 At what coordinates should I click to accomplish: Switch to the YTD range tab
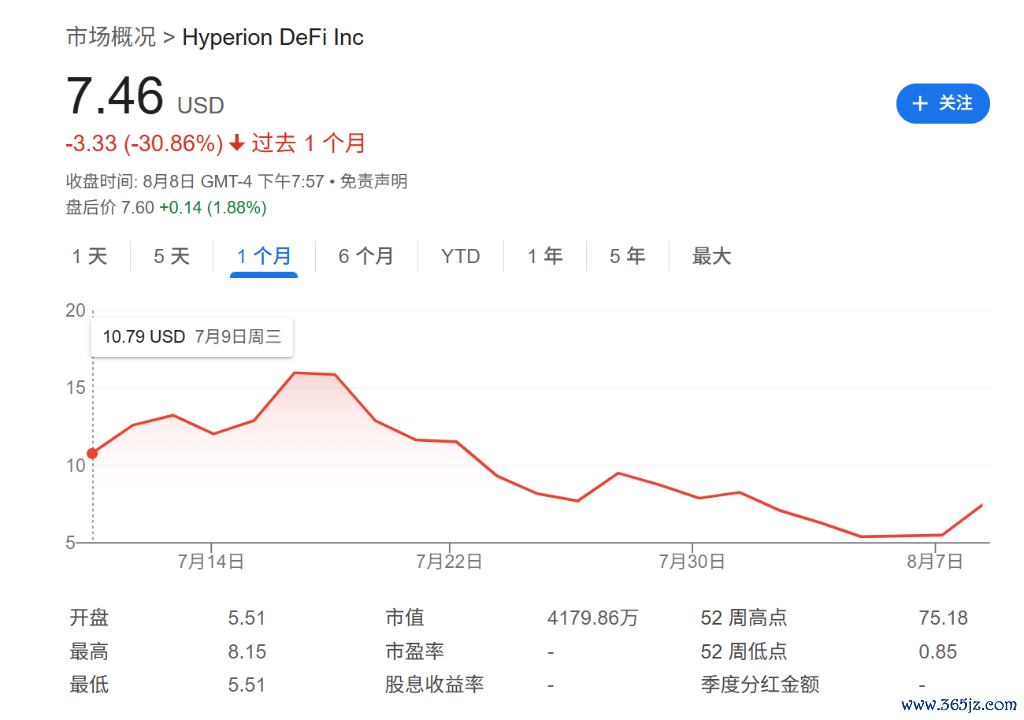460,256
